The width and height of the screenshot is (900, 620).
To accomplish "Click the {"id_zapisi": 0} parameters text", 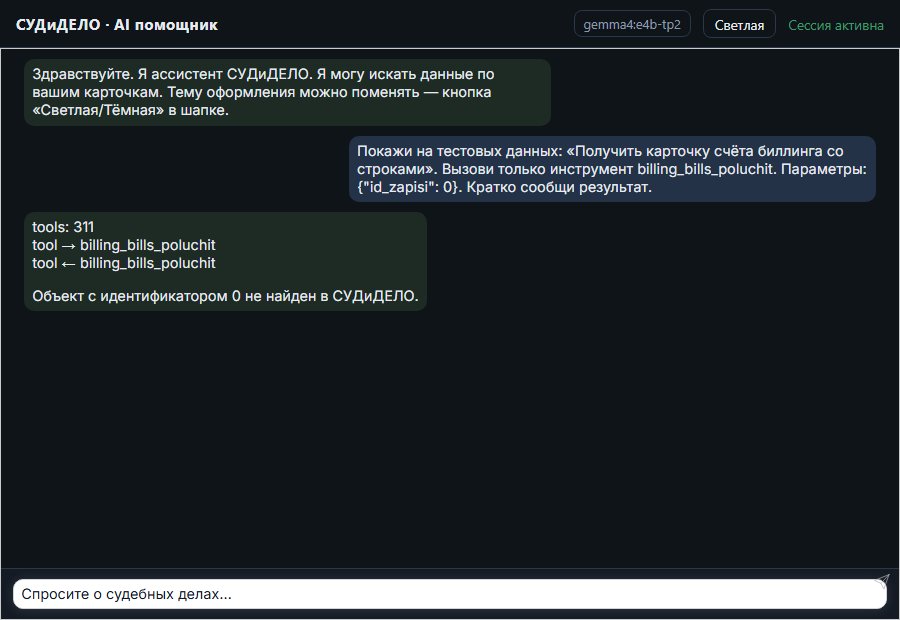I will point(408,187).
